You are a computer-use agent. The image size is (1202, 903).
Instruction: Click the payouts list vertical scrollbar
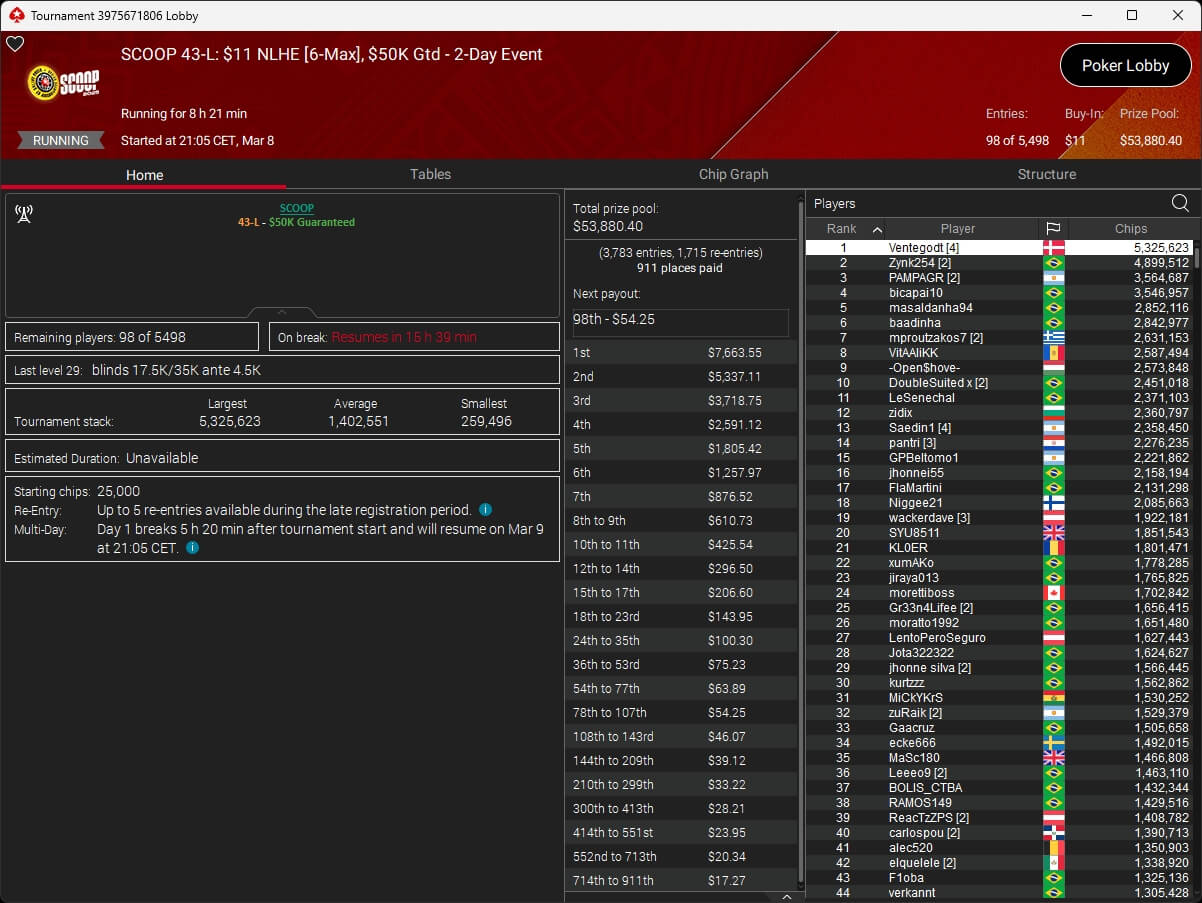799,540
